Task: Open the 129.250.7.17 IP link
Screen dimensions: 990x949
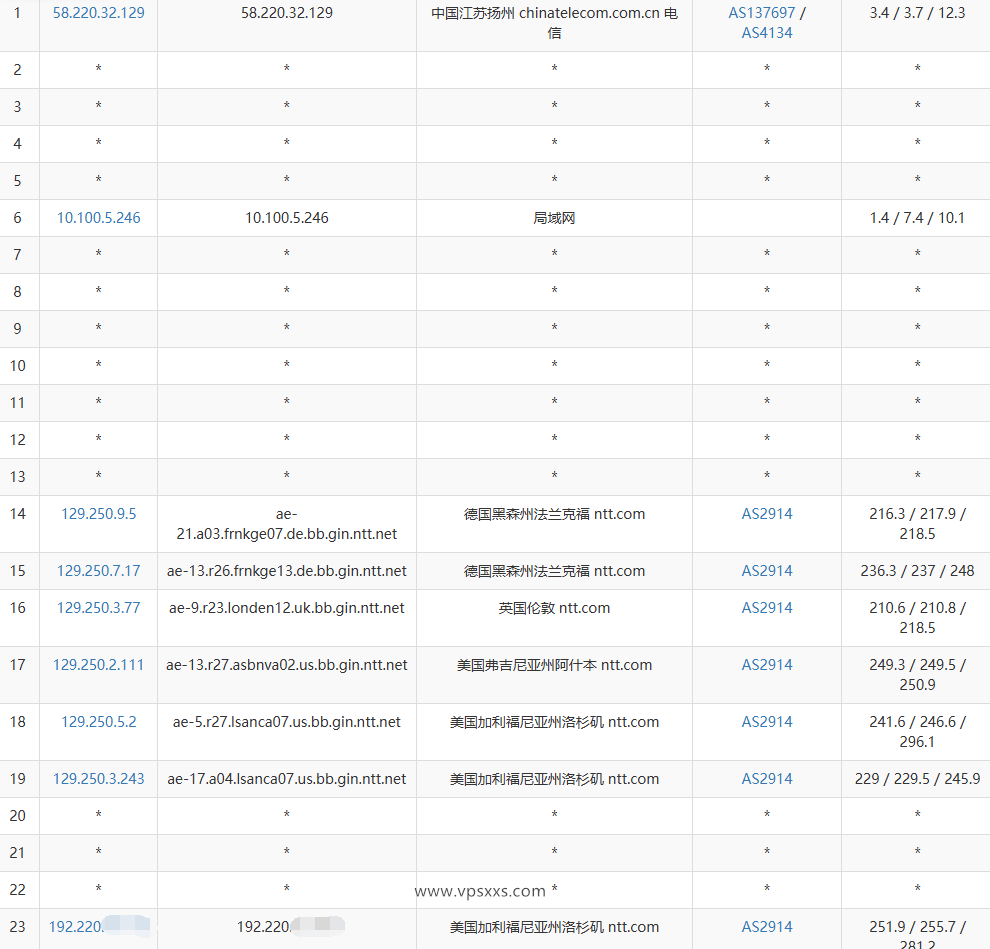Action: tap(98, 571)
